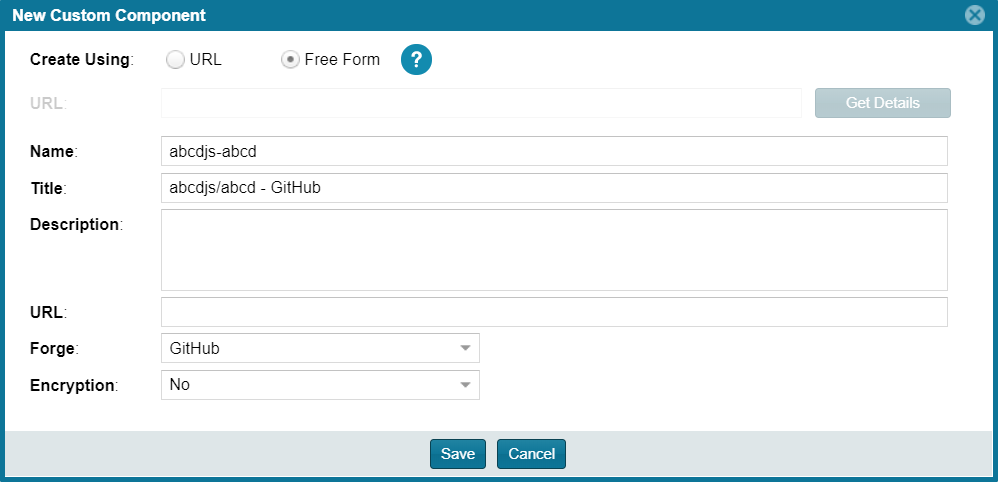Screen dimensions: 998x482
Task: Click the Name field containing abcdjs-abcd
Action: click(554, 151)
